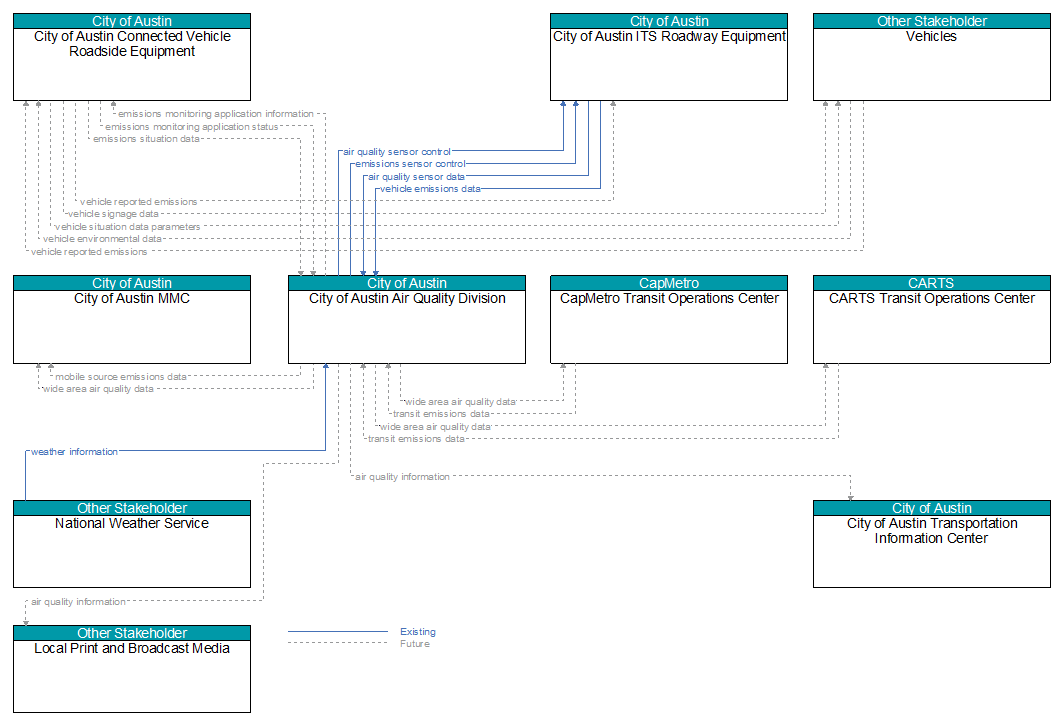Select the City of Austin Connected Vehicle Roadside Equipment box
1061x726 pixels.
pyautogui.click(x=132, y=58)
